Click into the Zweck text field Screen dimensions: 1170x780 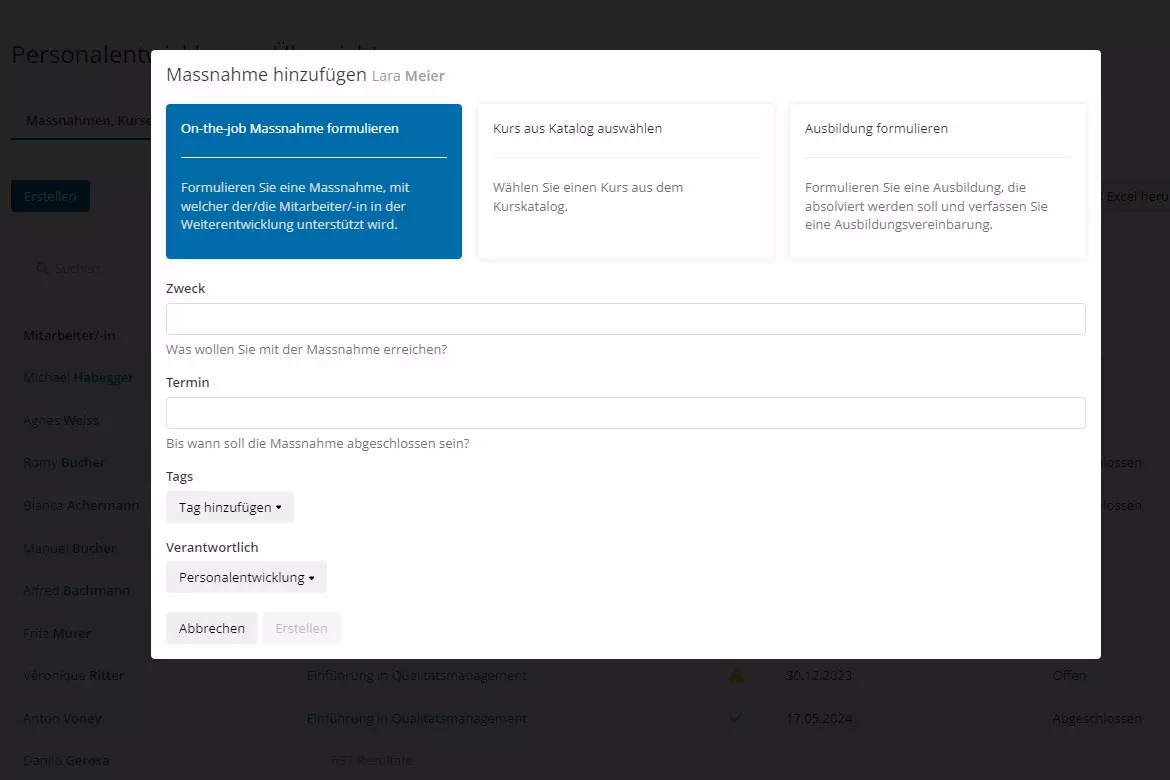[625, 319]
